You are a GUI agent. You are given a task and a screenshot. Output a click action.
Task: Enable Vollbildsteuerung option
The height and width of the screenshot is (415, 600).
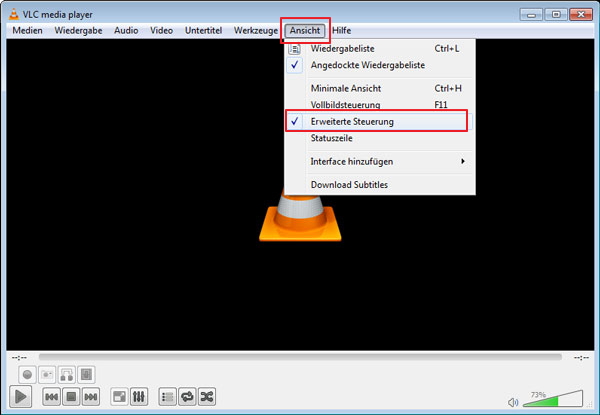click(380, 105)
